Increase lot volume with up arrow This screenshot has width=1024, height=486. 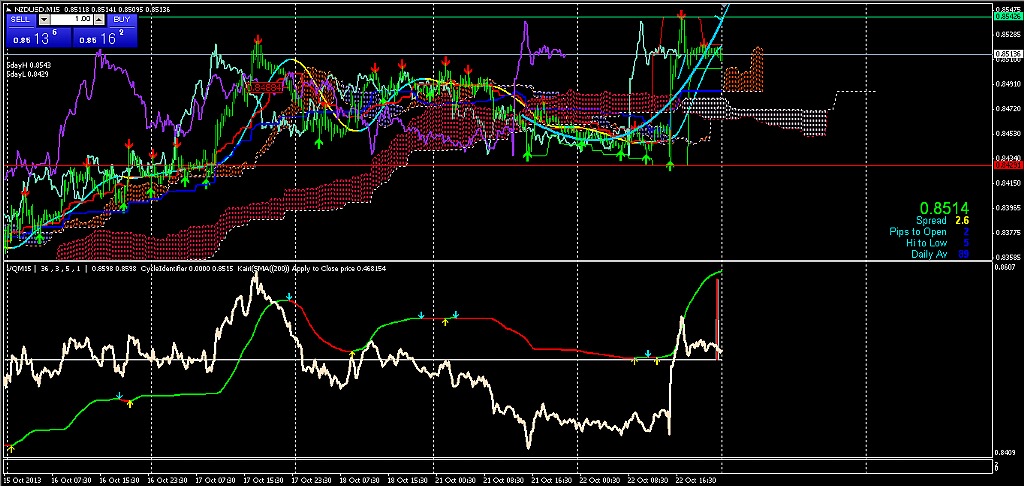100,19
